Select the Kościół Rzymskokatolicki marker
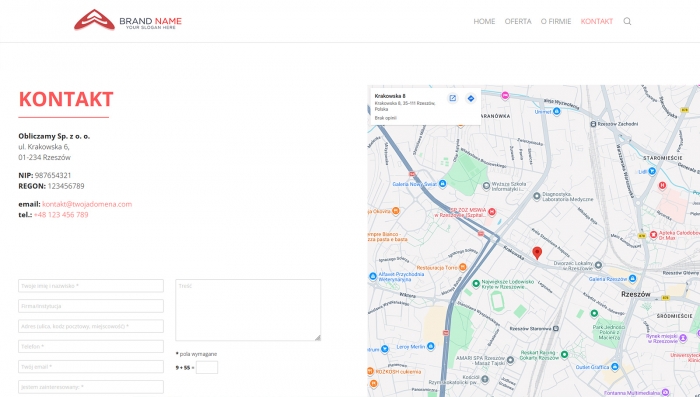This screenshot has height=397, width=700. [485, 379]
